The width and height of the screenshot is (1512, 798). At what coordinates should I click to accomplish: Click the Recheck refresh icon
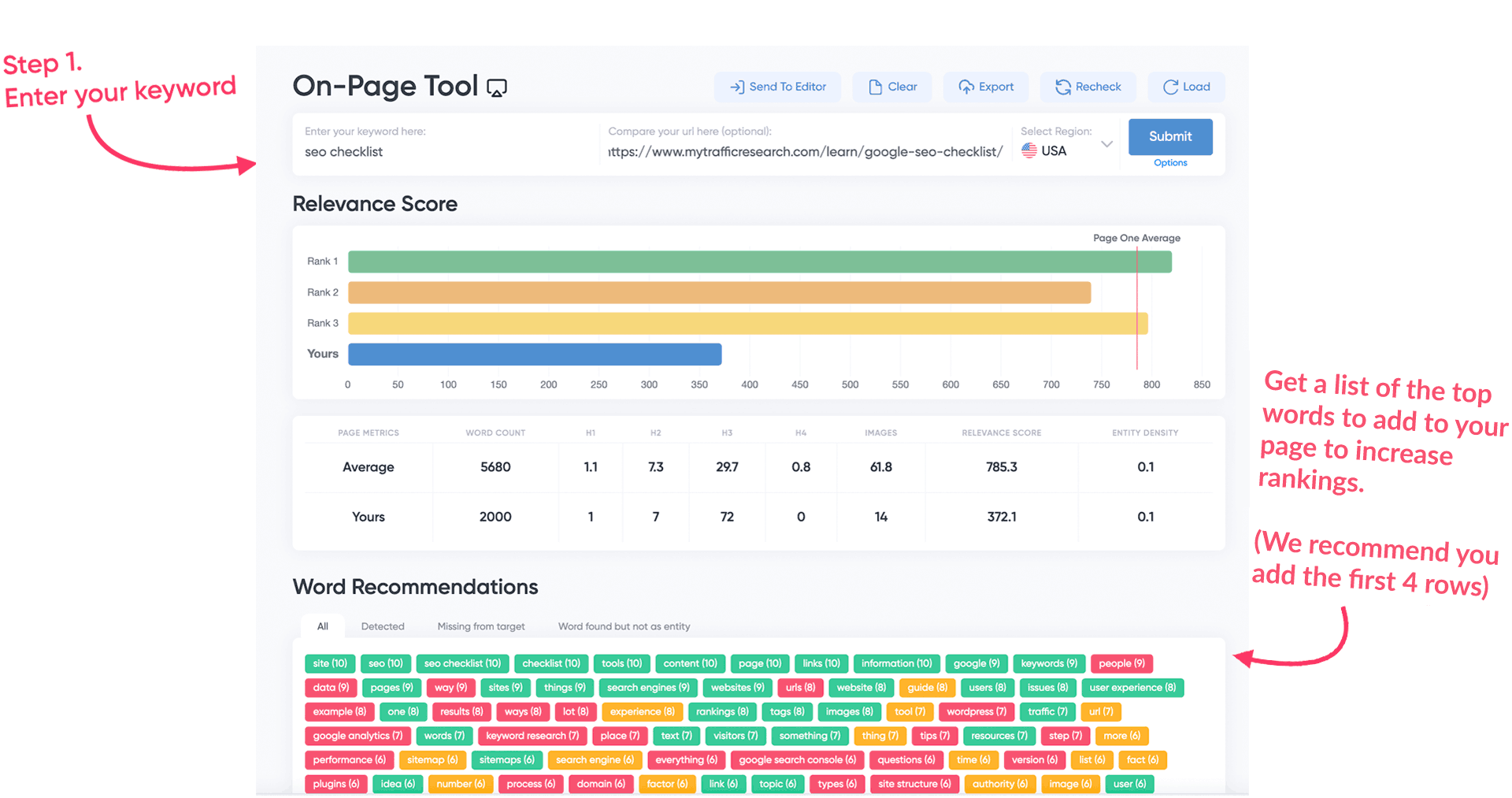(1063, 87)
